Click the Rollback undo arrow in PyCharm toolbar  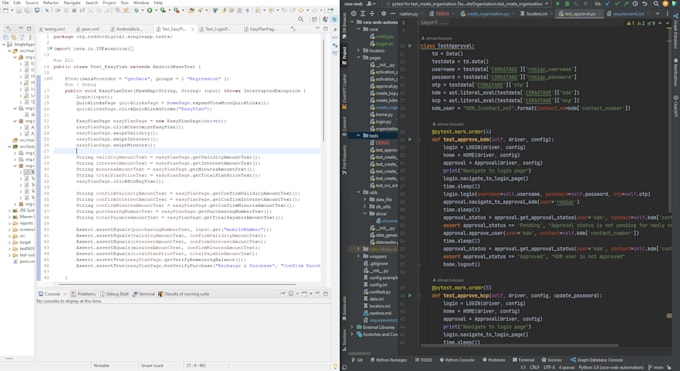click(x=645, y=3)
